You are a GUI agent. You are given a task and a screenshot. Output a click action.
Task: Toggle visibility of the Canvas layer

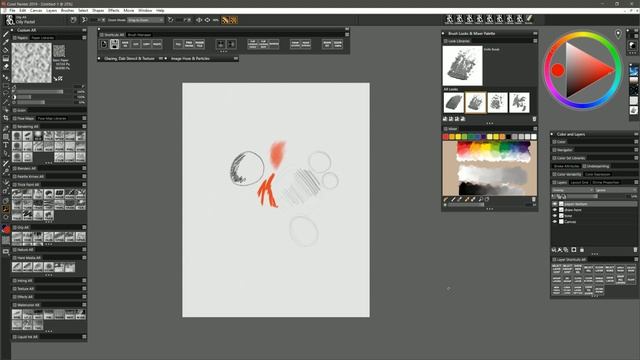(x=555, y=222)
